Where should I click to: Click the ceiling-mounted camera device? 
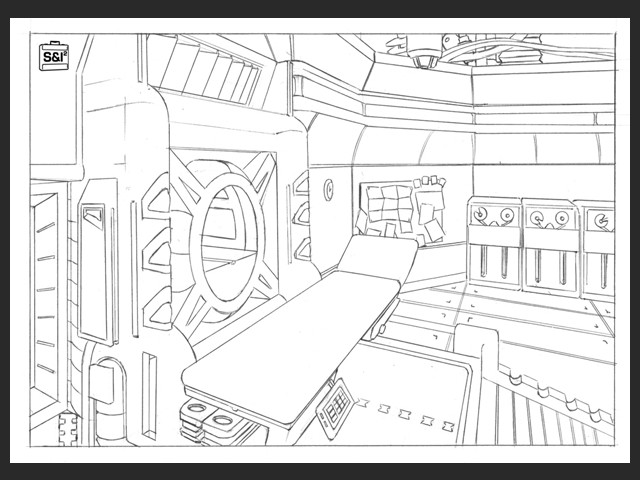pyautogui.click(x=424, y=51)
